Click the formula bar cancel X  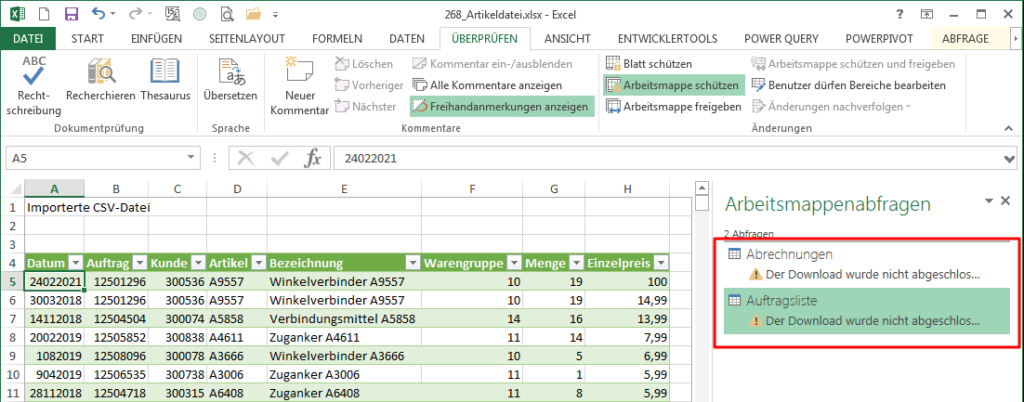[x=246, y=158]
